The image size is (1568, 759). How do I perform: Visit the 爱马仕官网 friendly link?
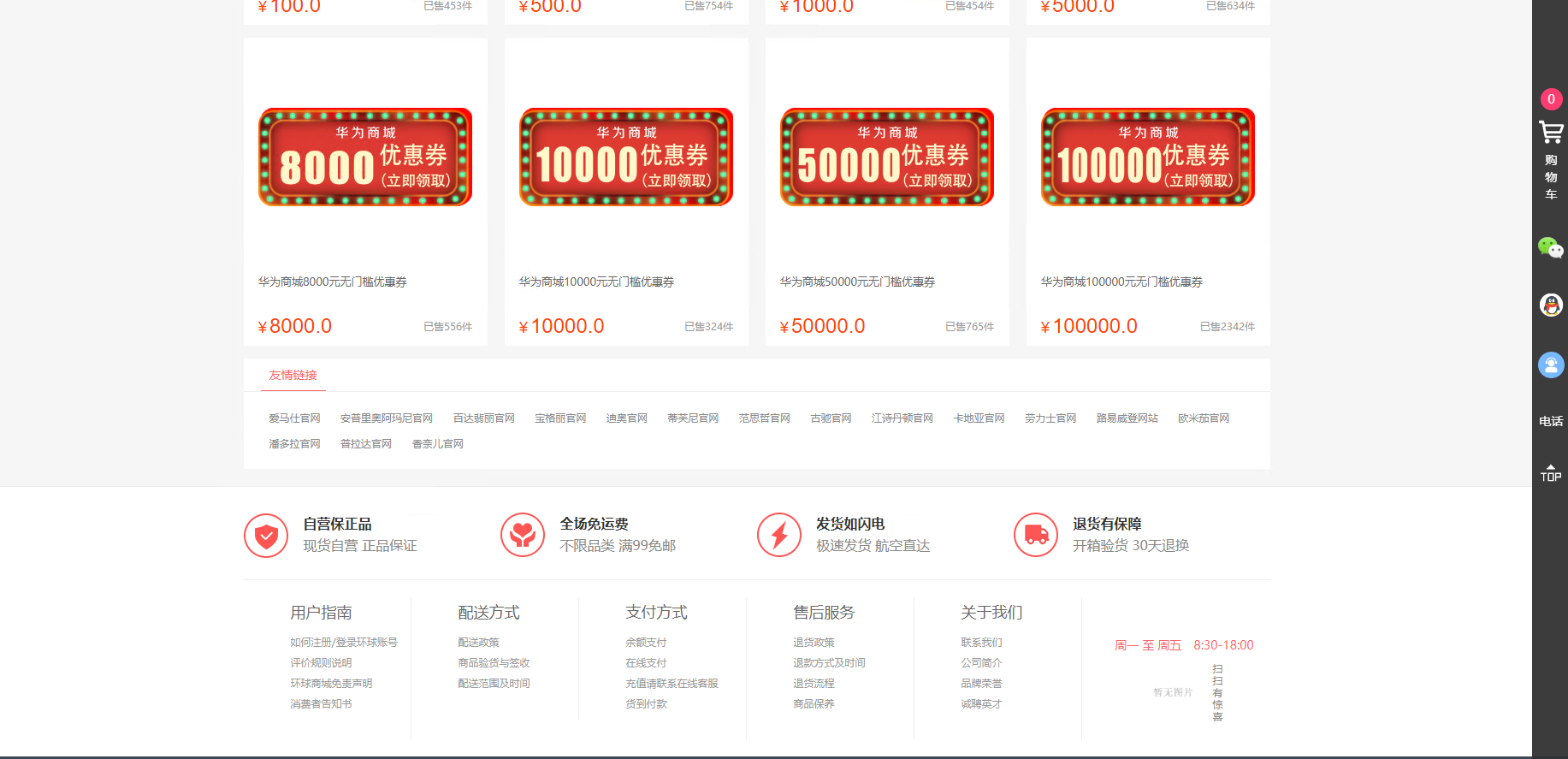[294, 418]
